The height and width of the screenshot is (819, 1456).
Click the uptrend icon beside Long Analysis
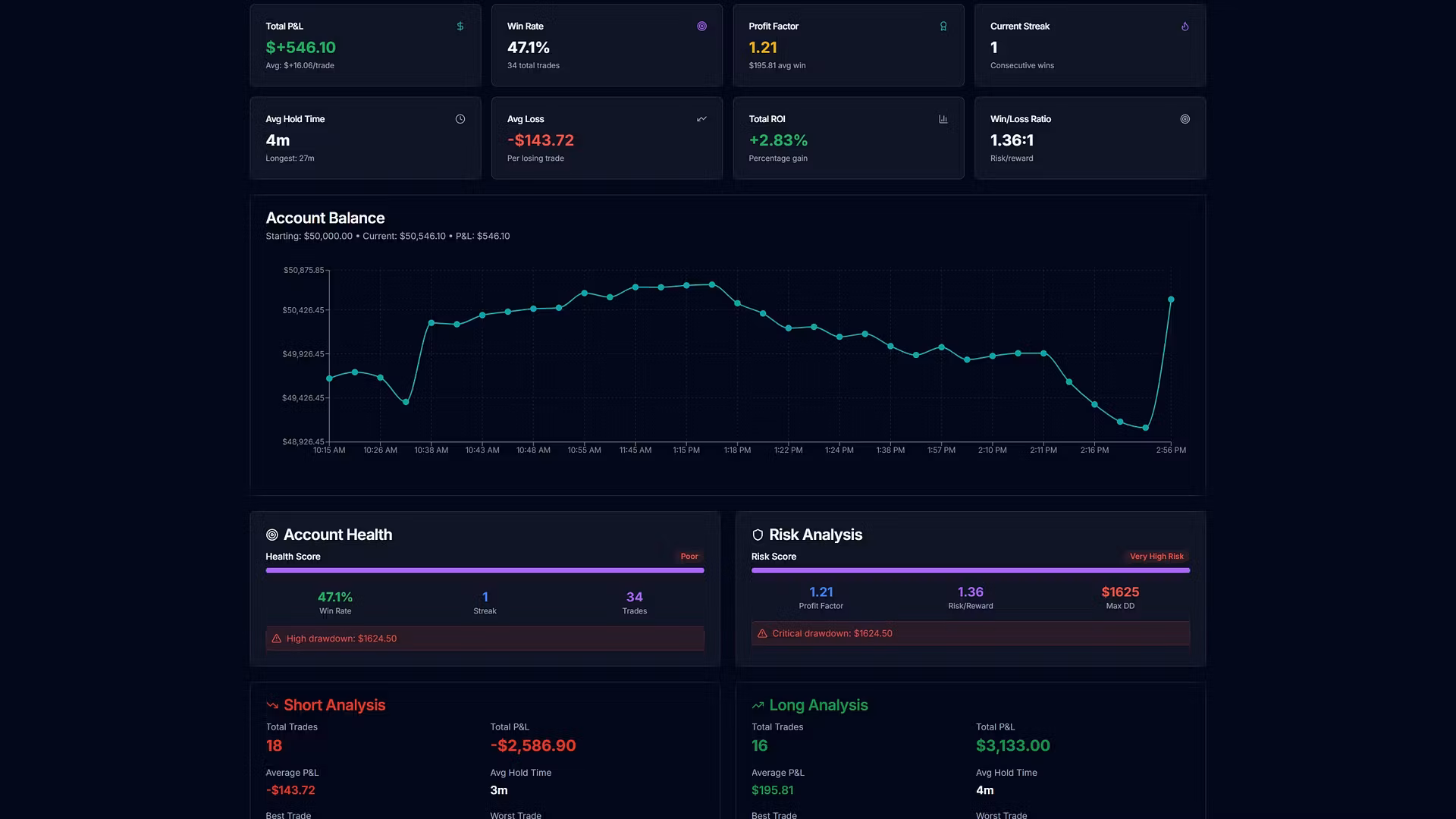(758, 706)
